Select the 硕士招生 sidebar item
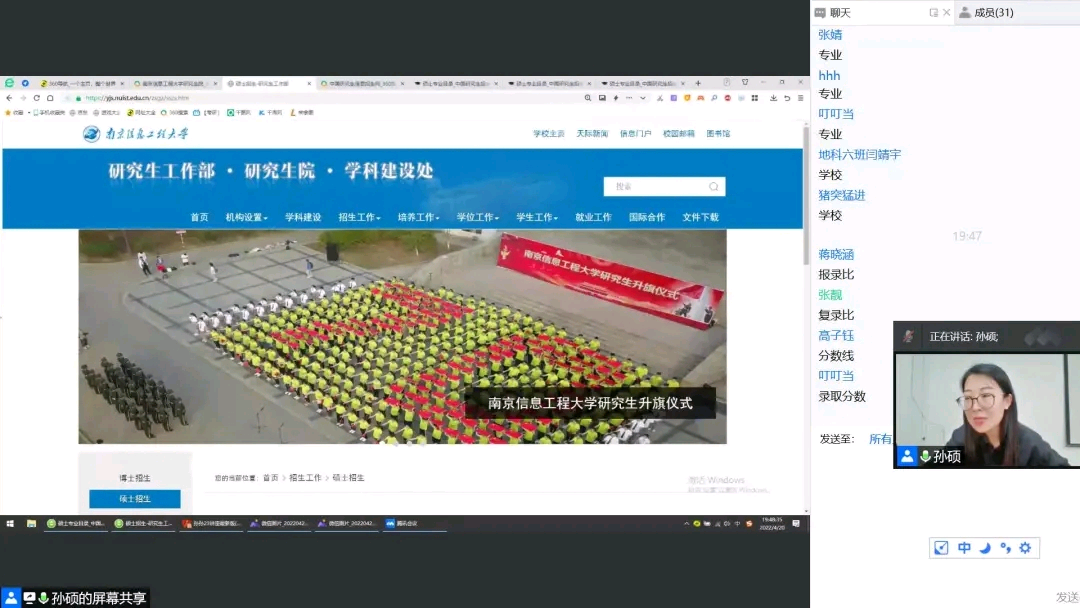Image resolution: width=1080 pixels, height=608 pixels. pos(135,499)
